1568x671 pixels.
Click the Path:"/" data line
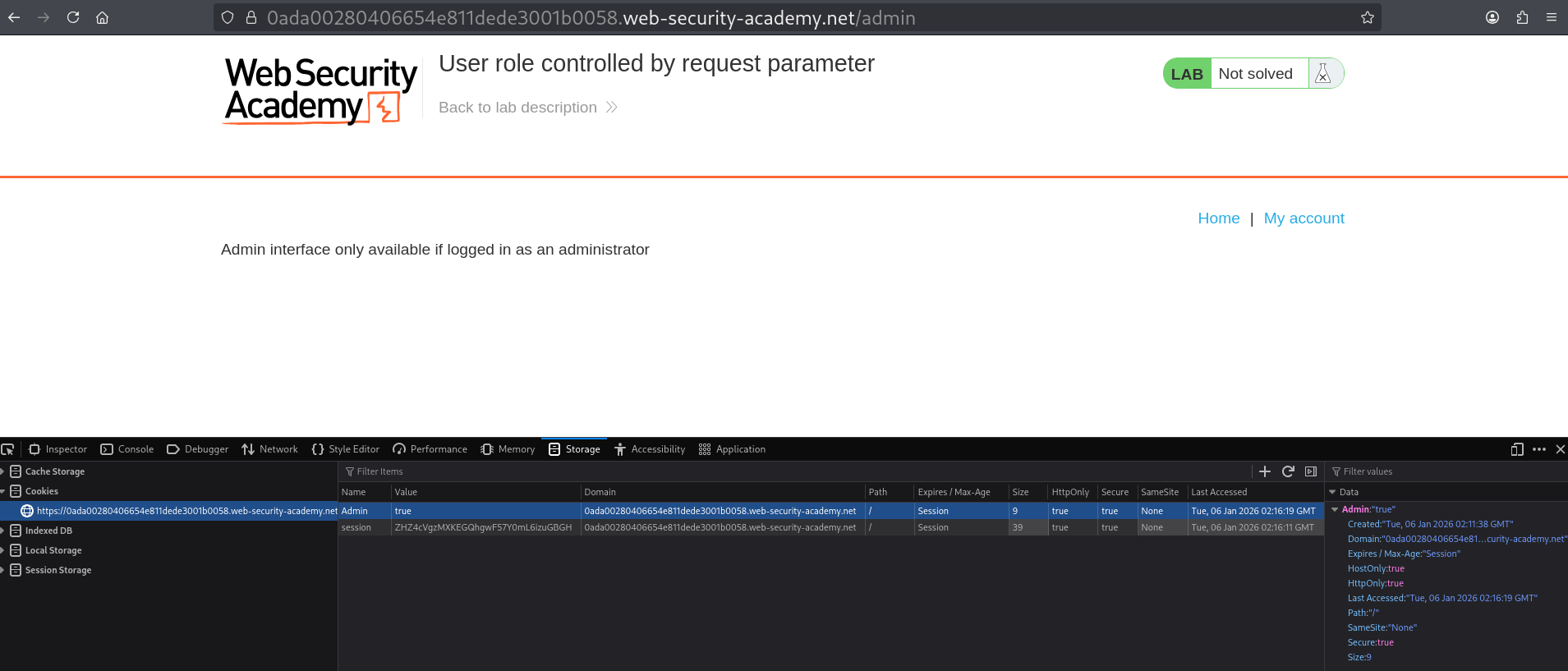(x=1363, y=613)
